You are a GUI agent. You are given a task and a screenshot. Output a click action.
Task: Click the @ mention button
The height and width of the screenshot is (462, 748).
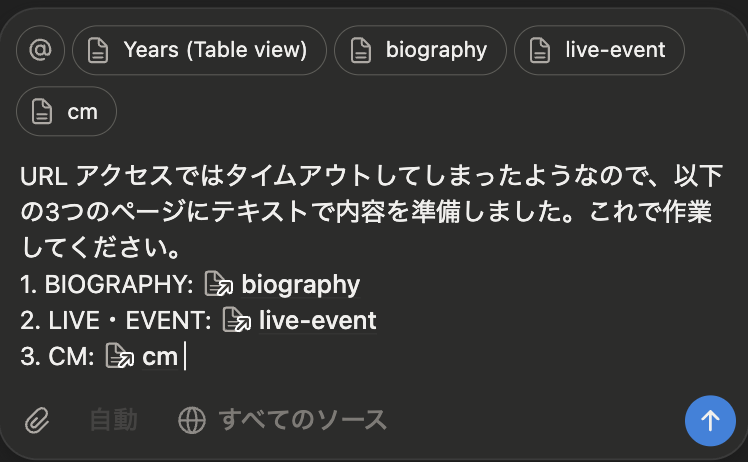(41, 50)
